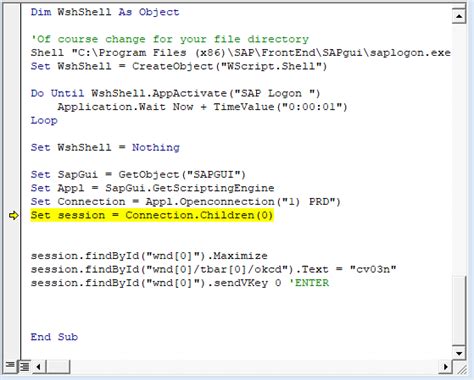Click the yellow execution arrow in the margin
This screenshot has width=474, height=380.
coord(14,215)
